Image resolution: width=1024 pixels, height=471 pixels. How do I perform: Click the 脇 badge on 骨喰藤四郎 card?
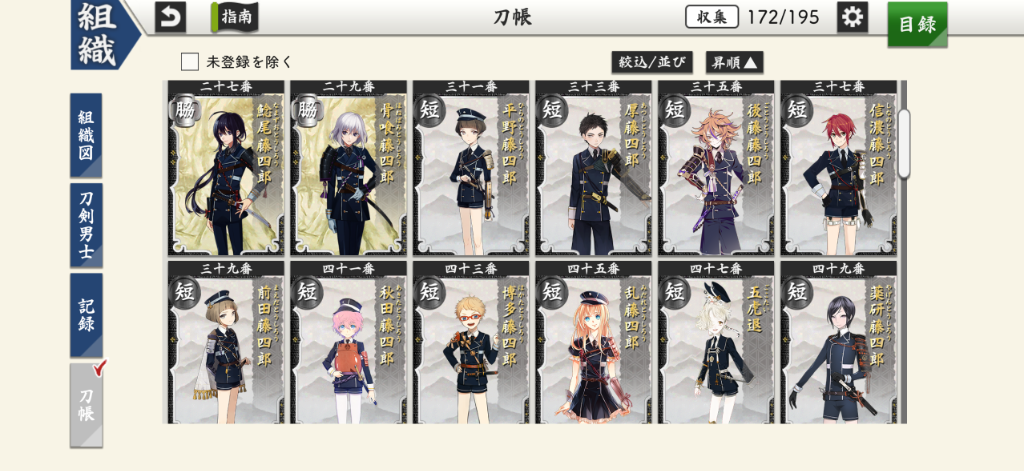click(x=308, y=110)
